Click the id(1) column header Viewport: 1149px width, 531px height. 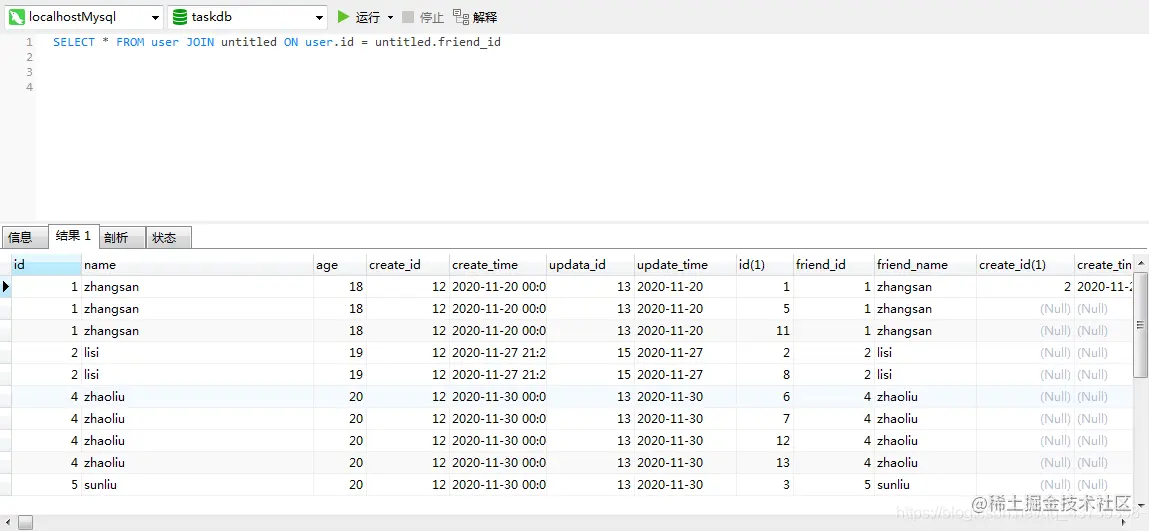click(x=765, y=264)
